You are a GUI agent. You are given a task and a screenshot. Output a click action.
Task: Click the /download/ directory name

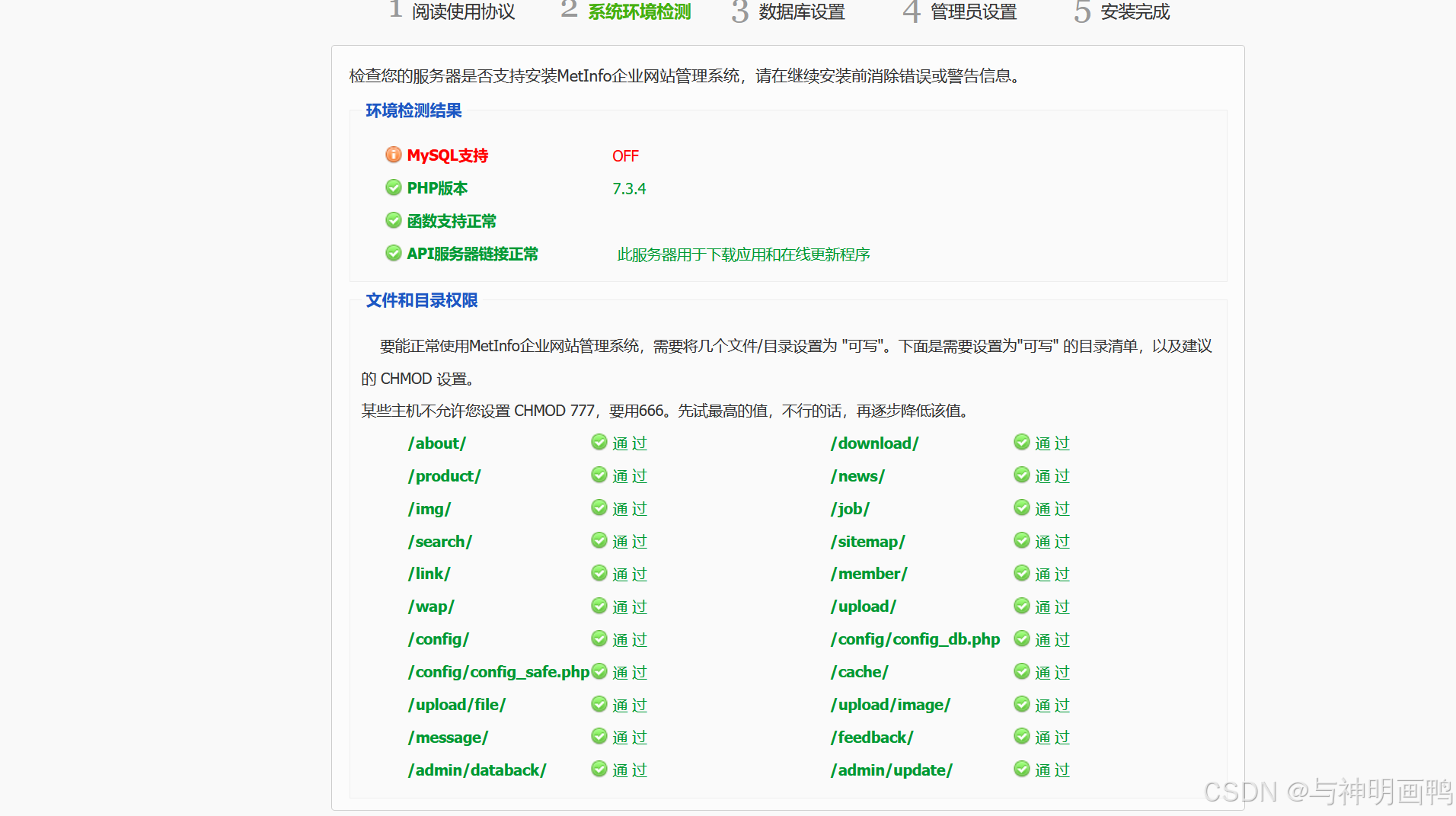(x=875, y=443)
